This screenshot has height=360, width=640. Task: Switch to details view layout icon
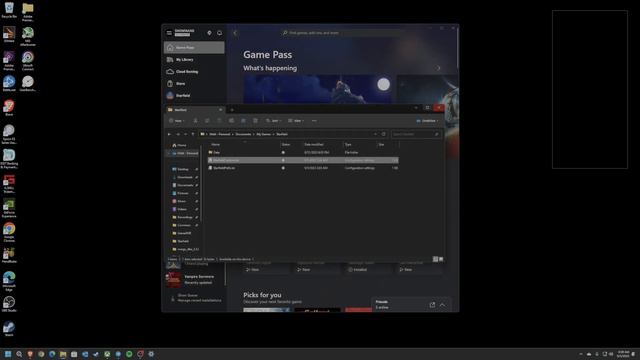coord(436,259)
